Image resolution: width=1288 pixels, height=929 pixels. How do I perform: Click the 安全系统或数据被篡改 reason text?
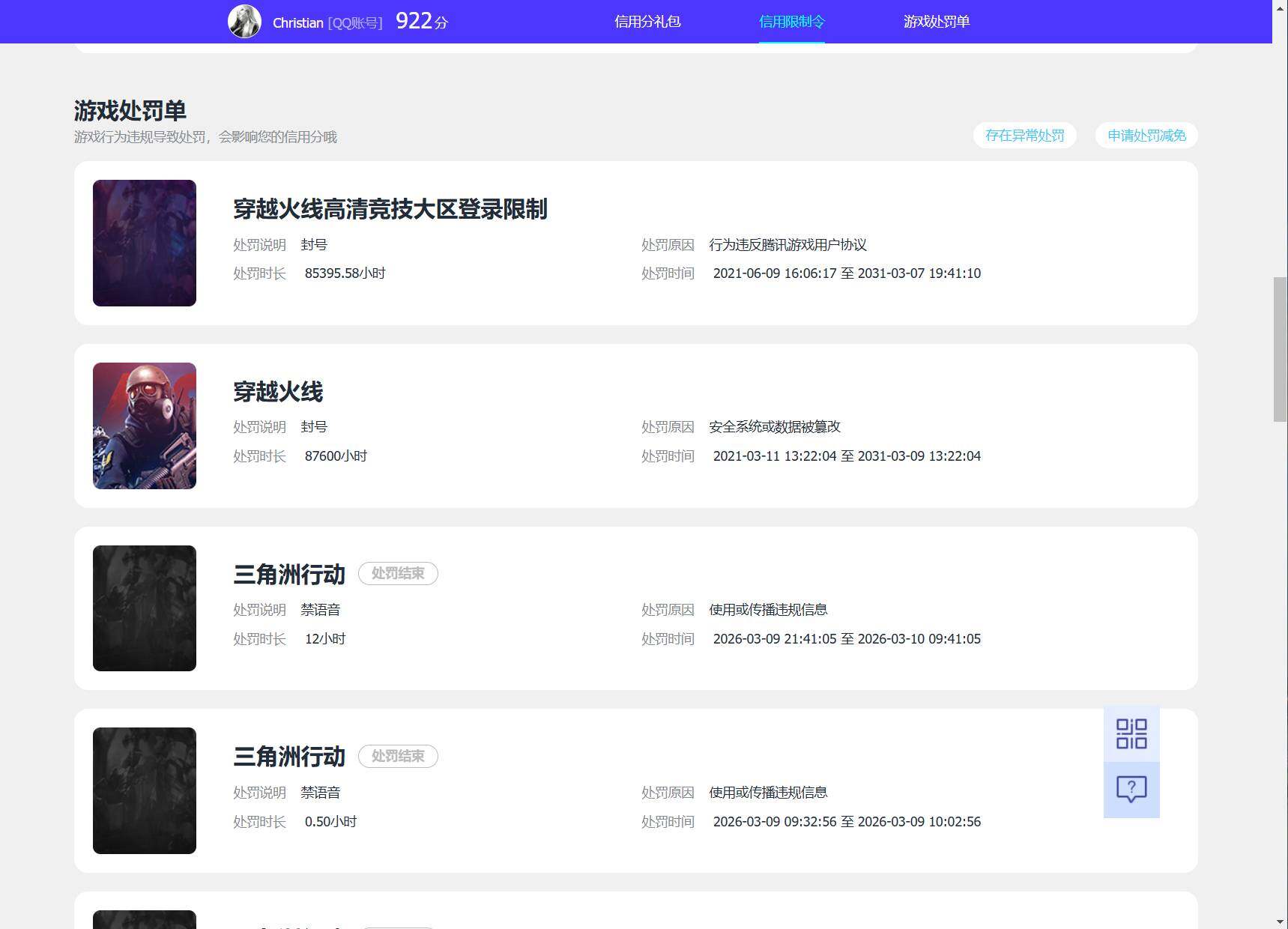[775, 427]
